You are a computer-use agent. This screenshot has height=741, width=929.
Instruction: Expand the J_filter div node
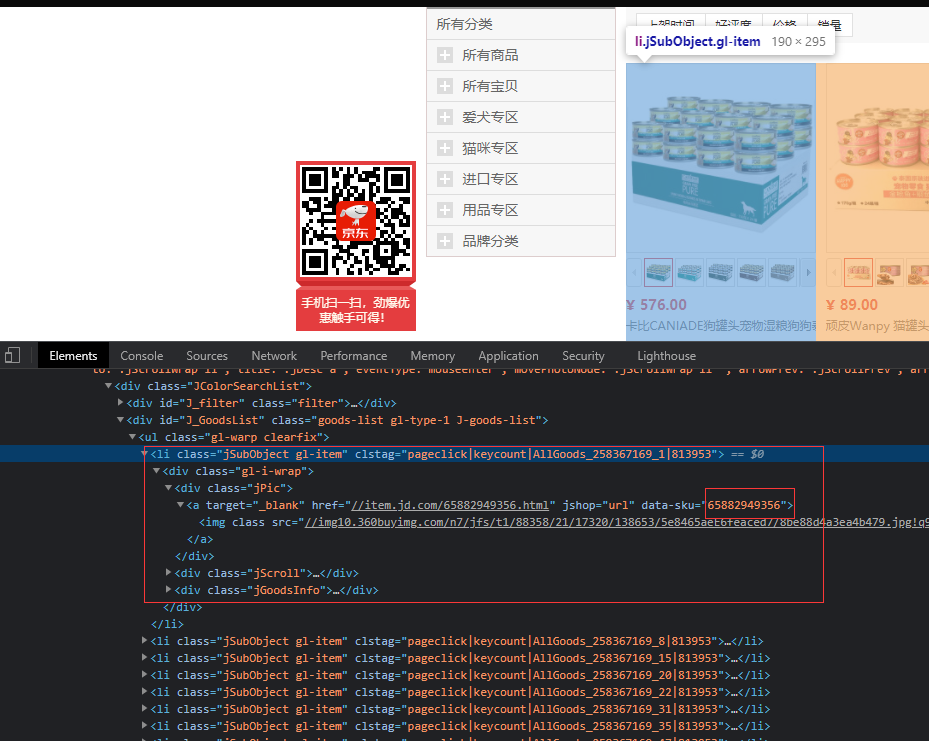click(120, 402)
